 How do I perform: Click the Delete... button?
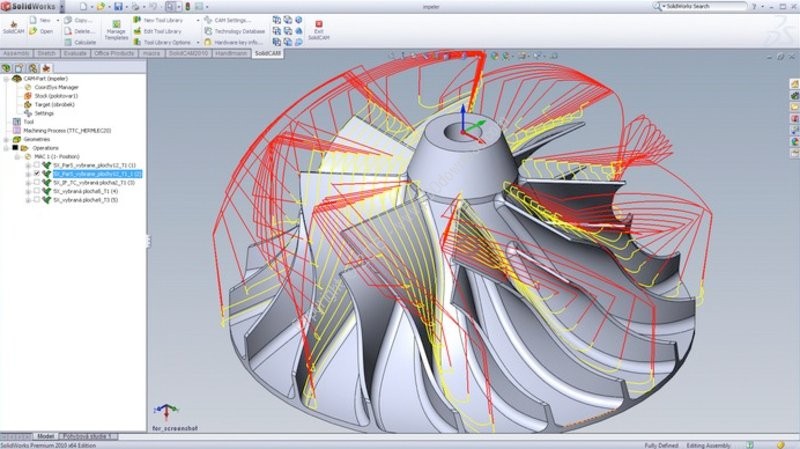[79, 31]
